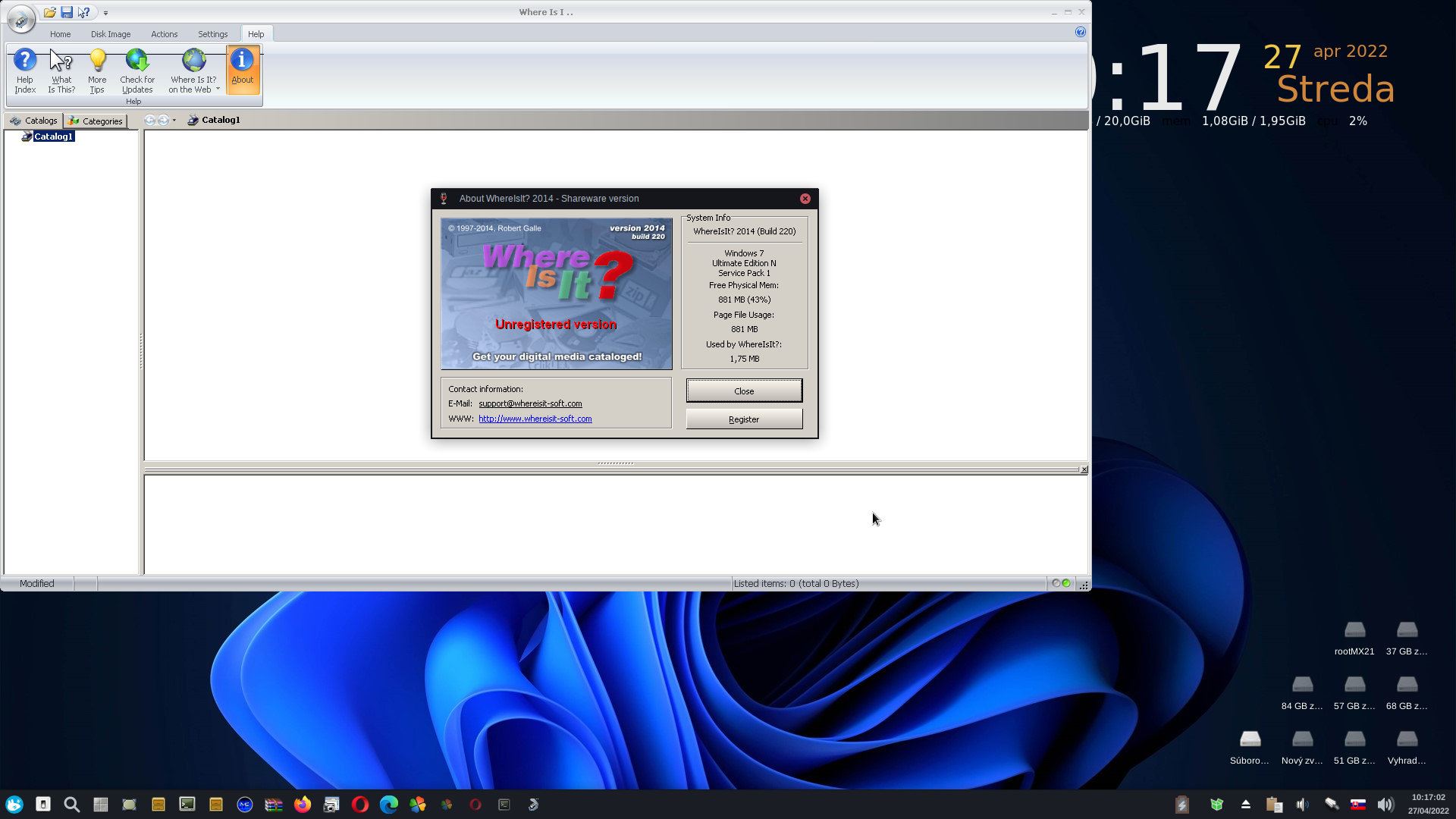This screenshot has height=819, width=1456.
Task: Select Catalog1 in the catalog tree
Action: coord(53,136)
